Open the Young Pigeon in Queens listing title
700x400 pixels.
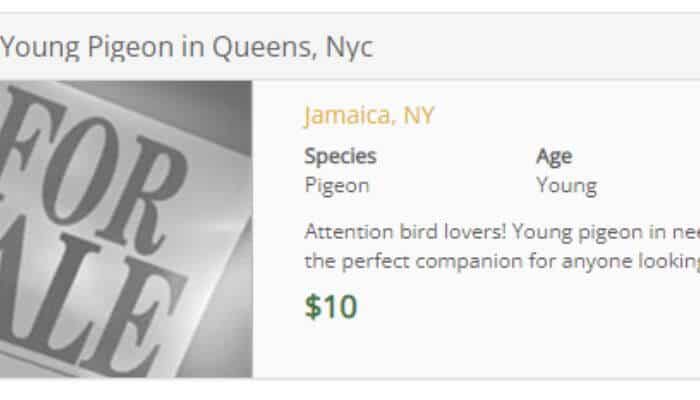[x=187, y=47]
